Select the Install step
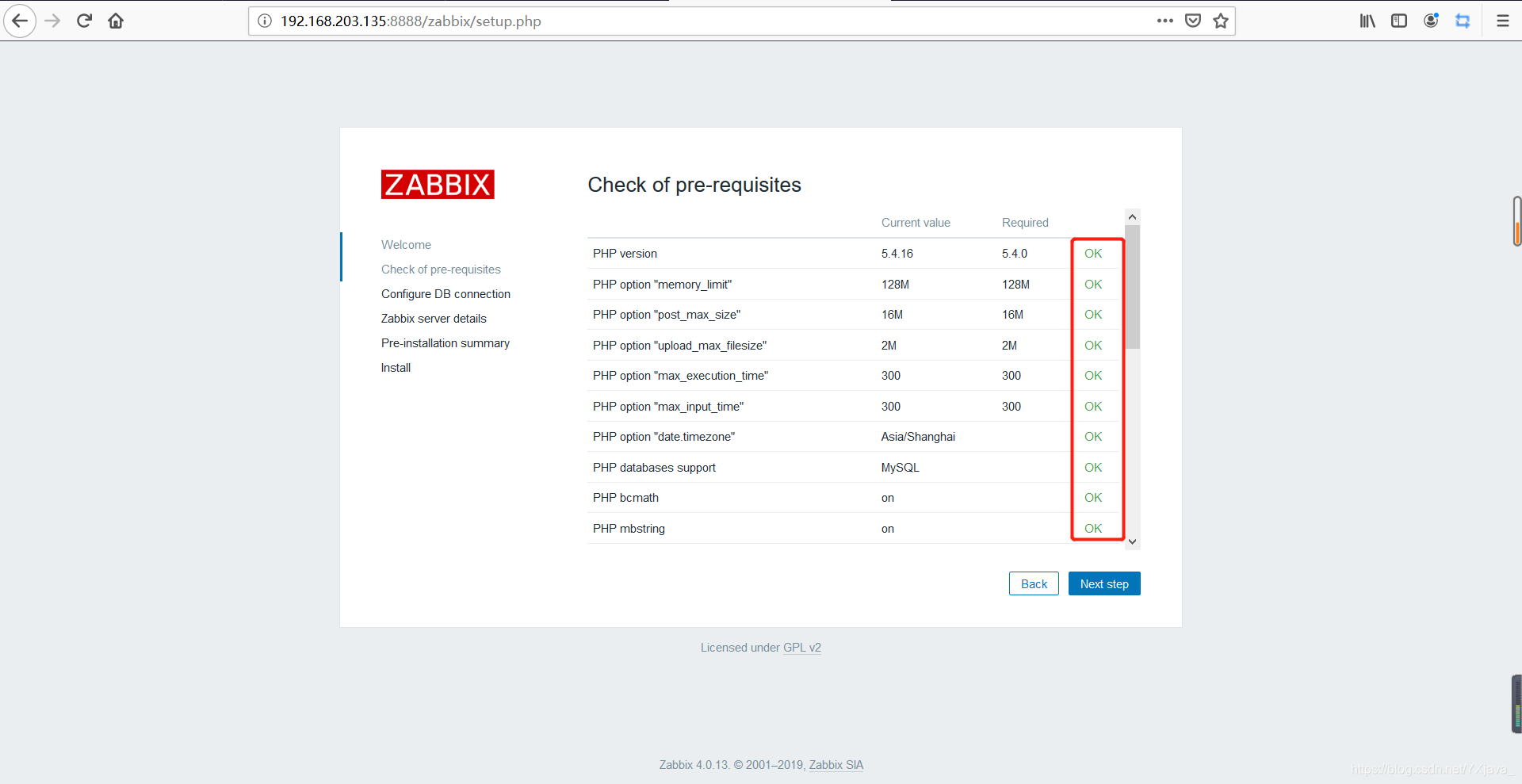This screenshot has height=784, width=1522. (x=396, y=368)
